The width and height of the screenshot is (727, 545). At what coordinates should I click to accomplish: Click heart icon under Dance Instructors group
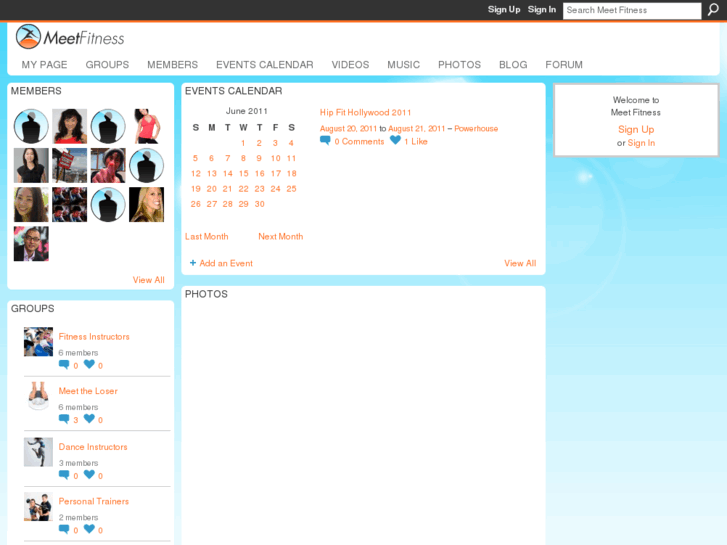(x=89, y=475)
